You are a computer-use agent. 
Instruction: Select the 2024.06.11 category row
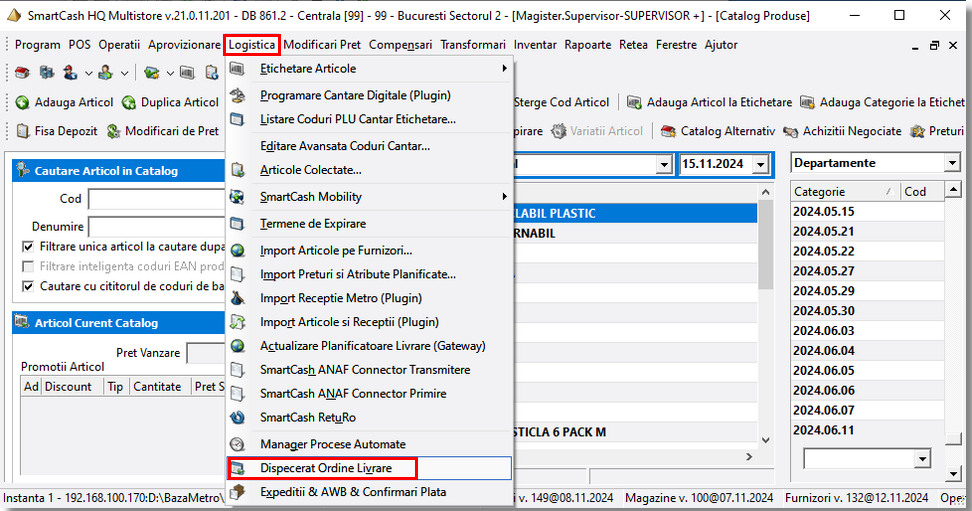867,430
